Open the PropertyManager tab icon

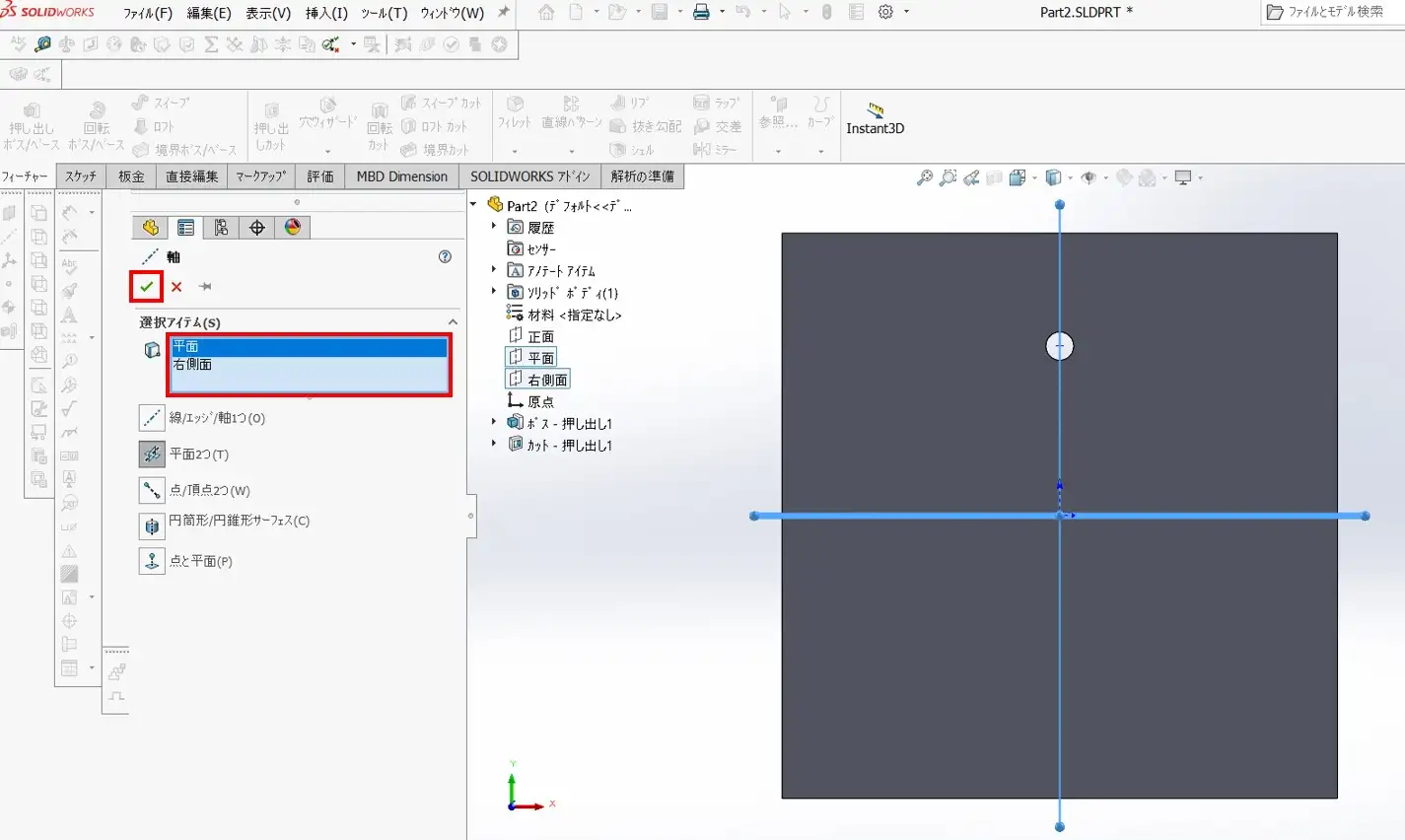(x=185, y=228)
